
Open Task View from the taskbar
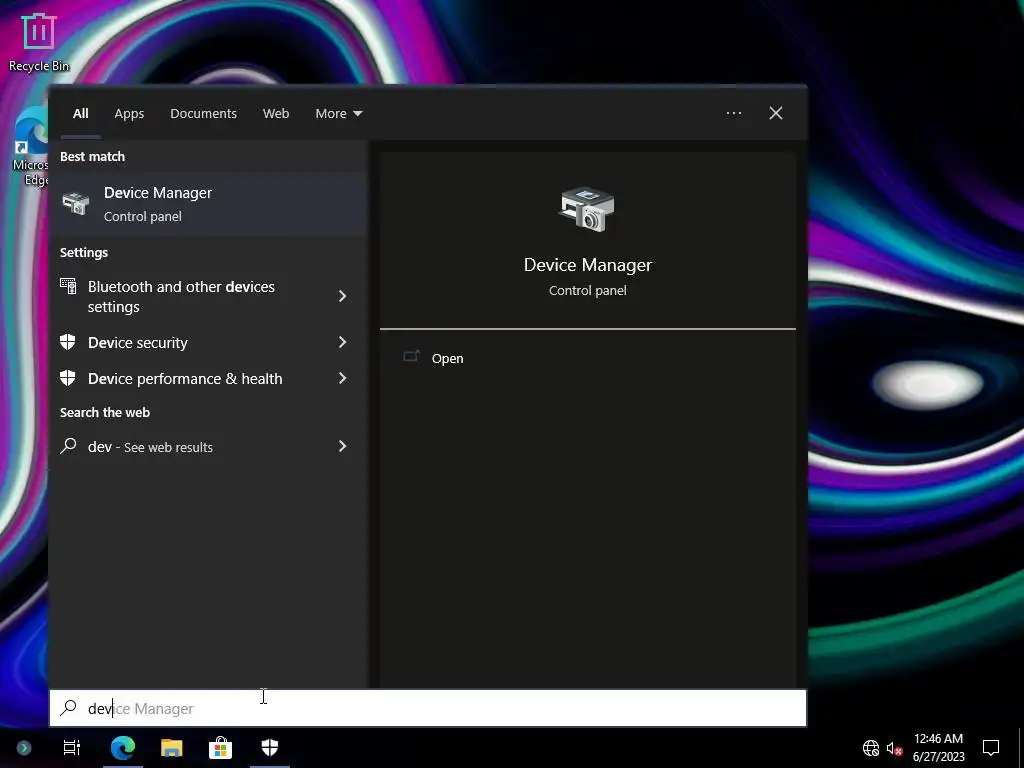click(72, 747)
